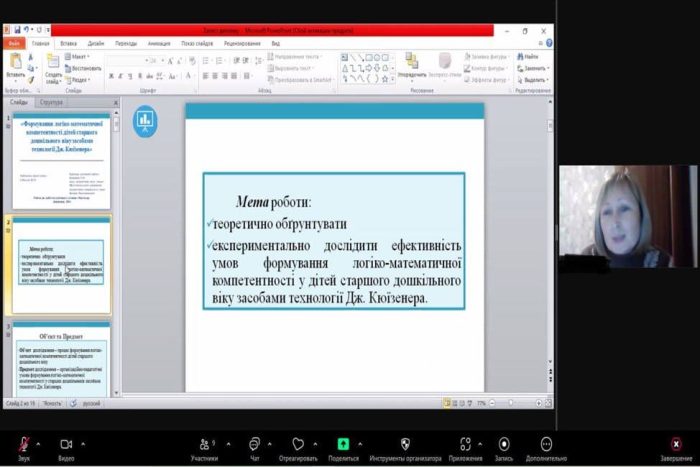The height and width of the screenshot is (467, 700).
Task: Open the Дополнительно more options icon
Action: 546,443
